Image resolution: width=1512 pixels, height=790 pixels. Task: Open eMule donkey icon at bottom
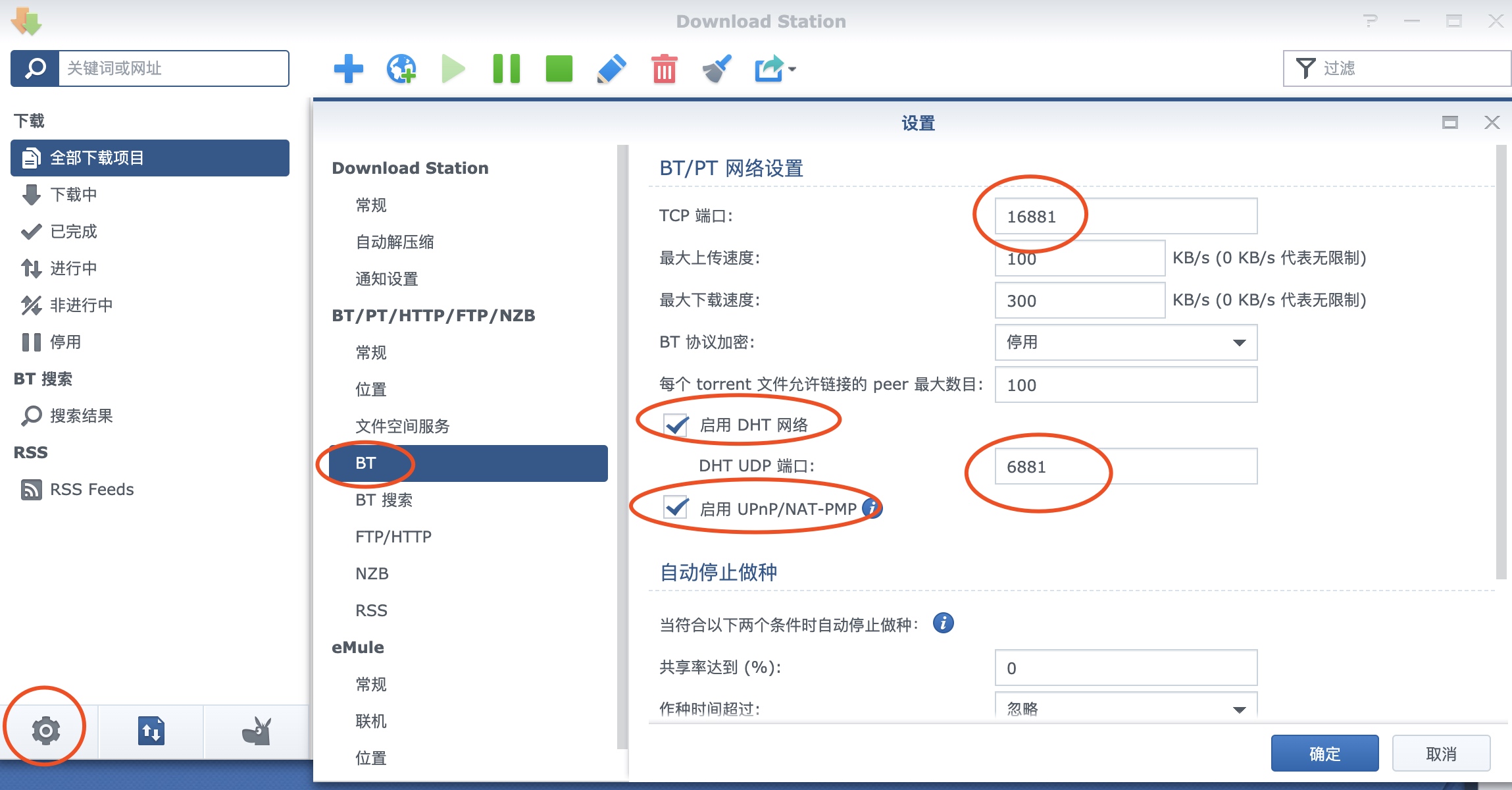coord(257,731)
